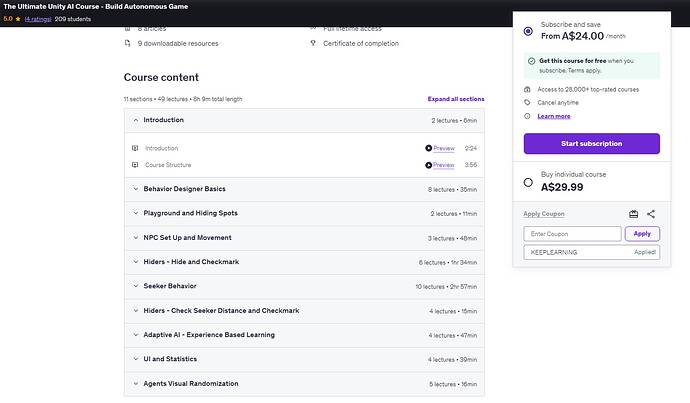The width and height of the screenshot is (690, 403).
Task: Click the course title in top header bar
Action: (x=95, y=7)
